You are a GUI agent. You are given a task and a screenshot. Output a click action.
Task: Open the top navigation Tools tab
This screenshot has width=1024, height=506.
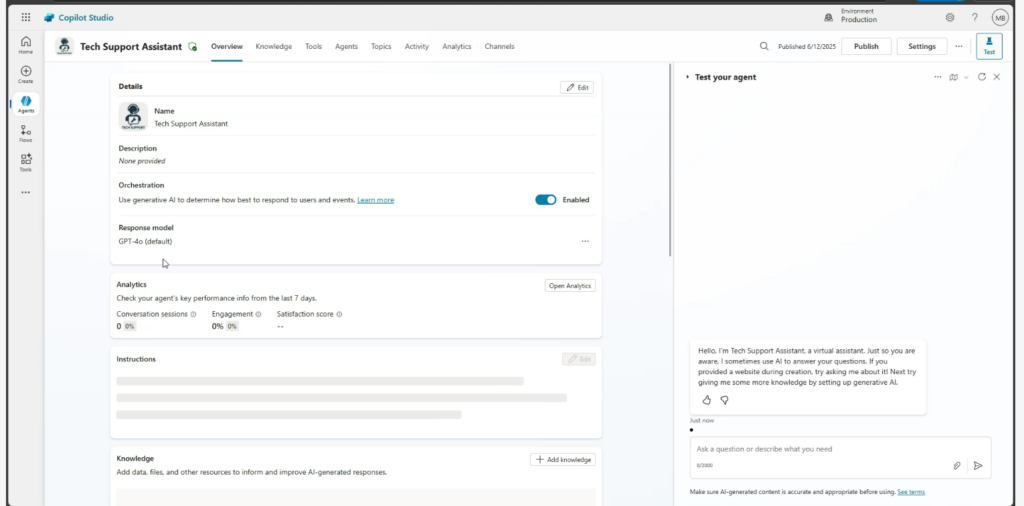point(313,46)
